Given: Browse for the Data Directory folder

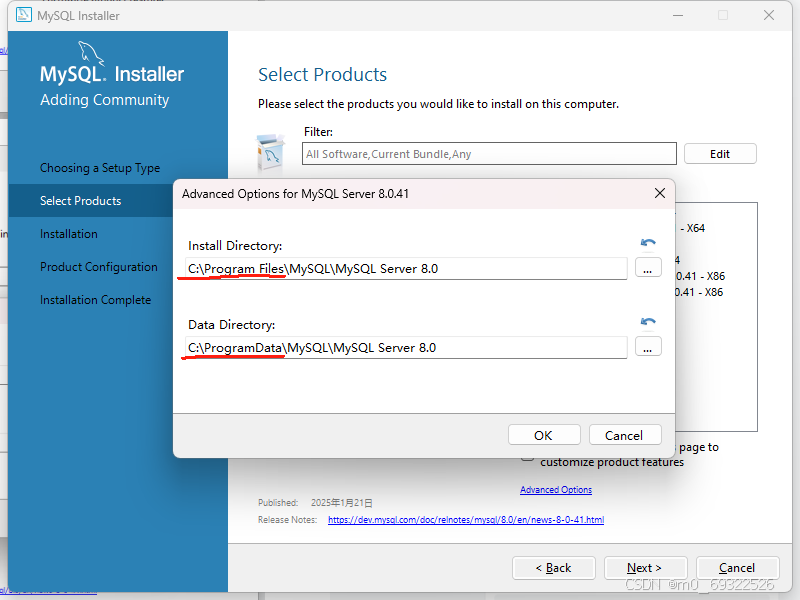Looking at the screenshot, I should point(648,347).
